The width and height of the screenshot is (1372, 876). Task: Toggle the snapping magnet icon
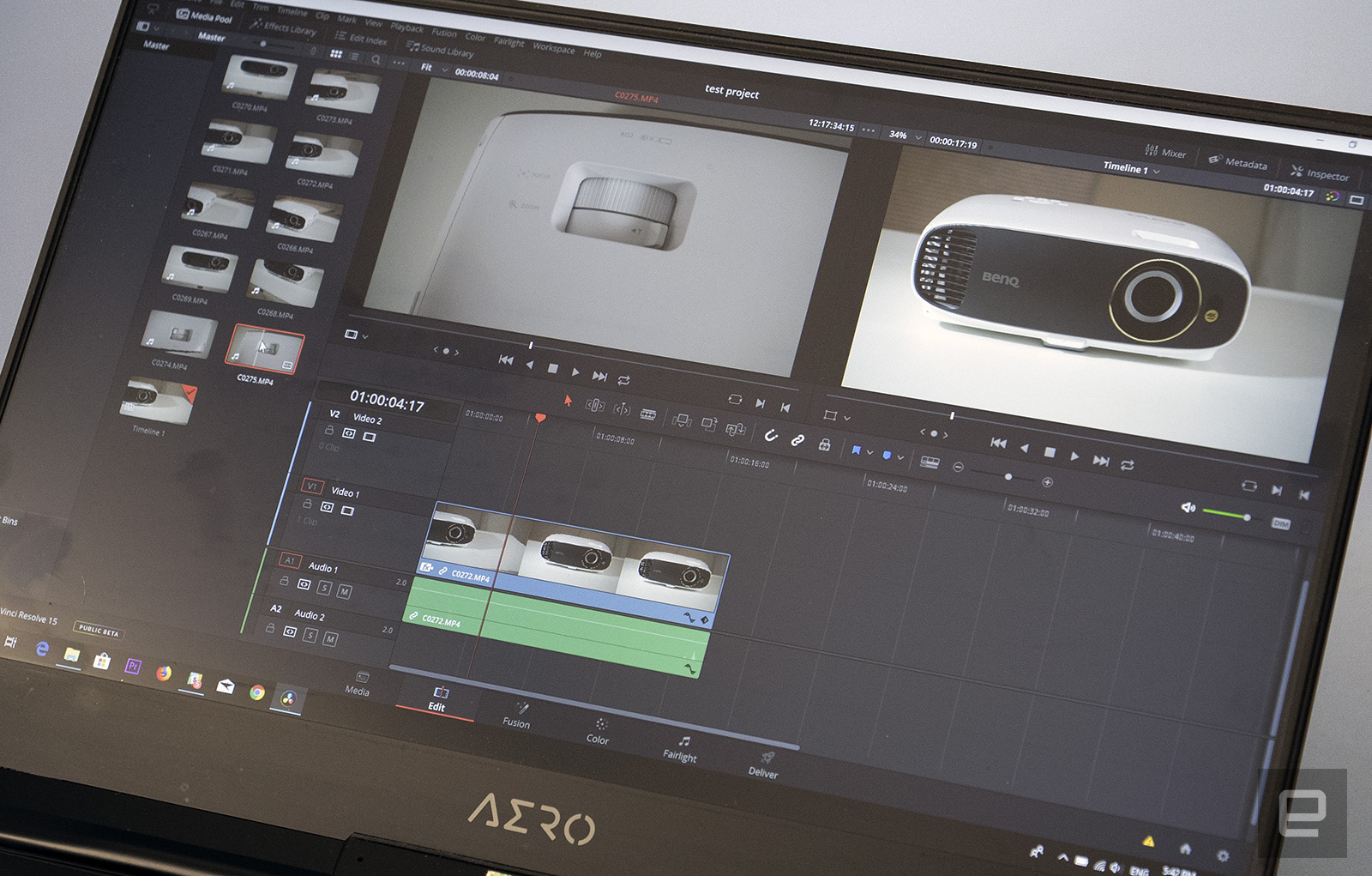[x=770, y=436]
